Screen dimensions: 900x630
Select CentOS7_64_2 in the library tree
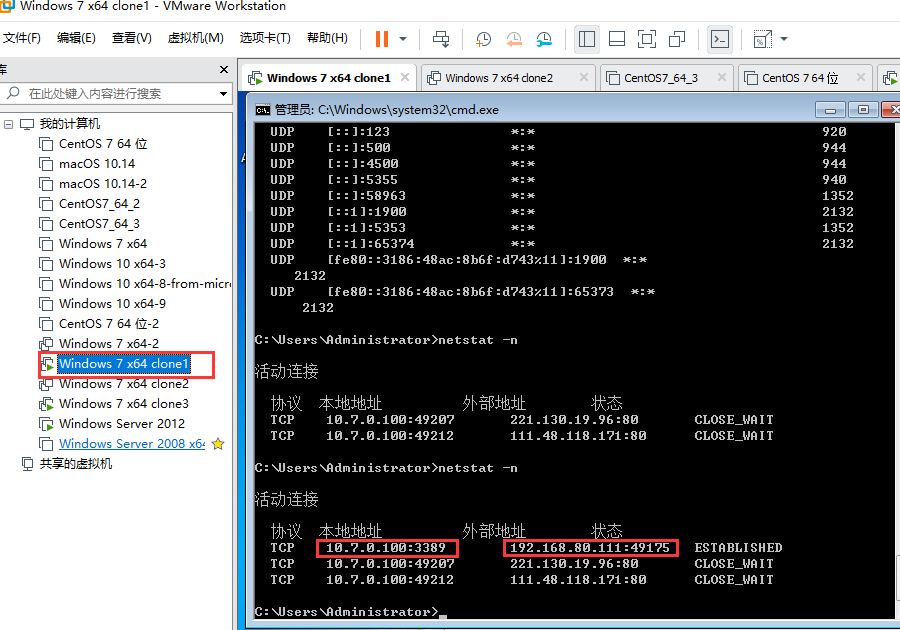click(99, 204)
